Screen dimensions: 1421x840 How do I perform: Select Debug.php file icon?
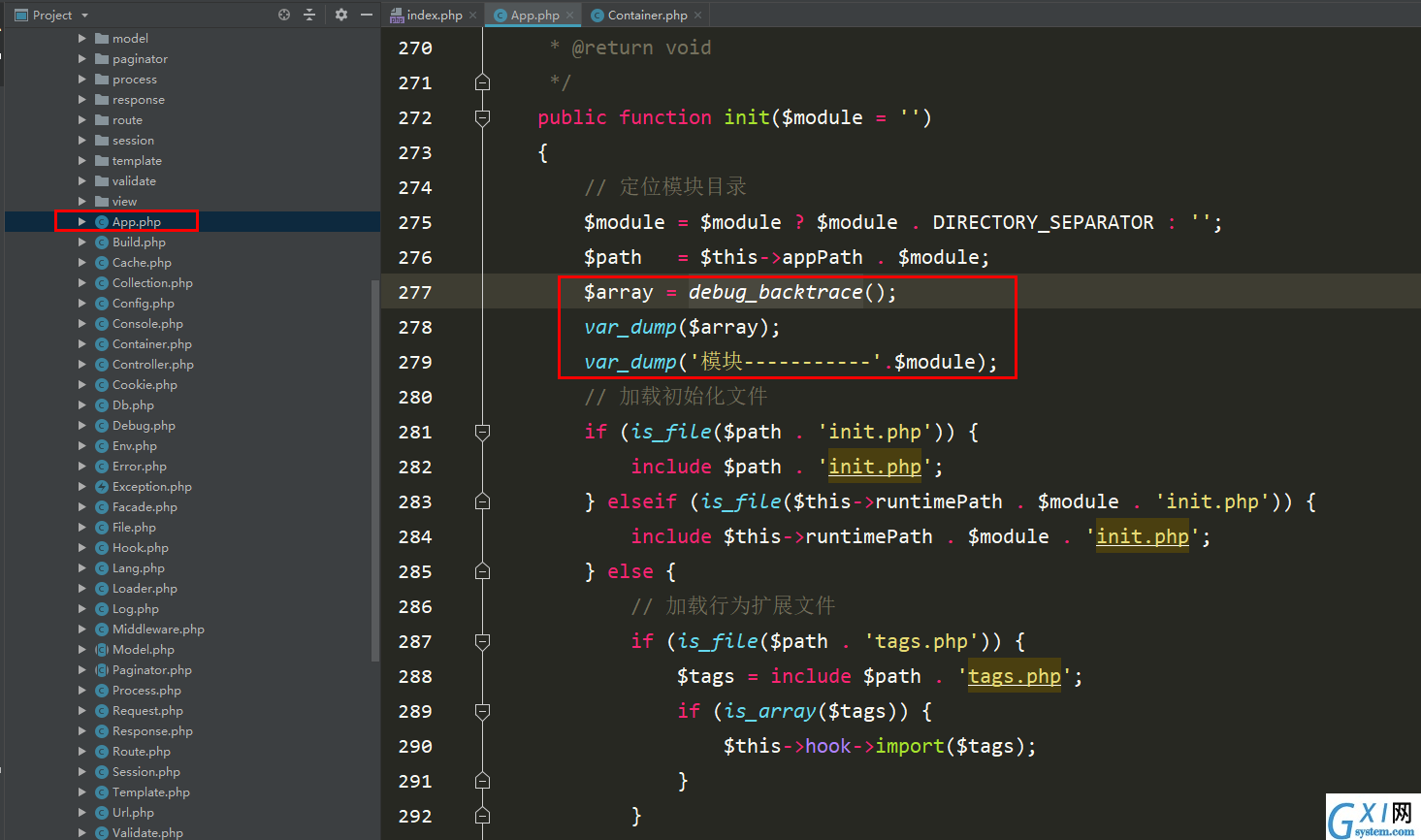pos(102,426)
